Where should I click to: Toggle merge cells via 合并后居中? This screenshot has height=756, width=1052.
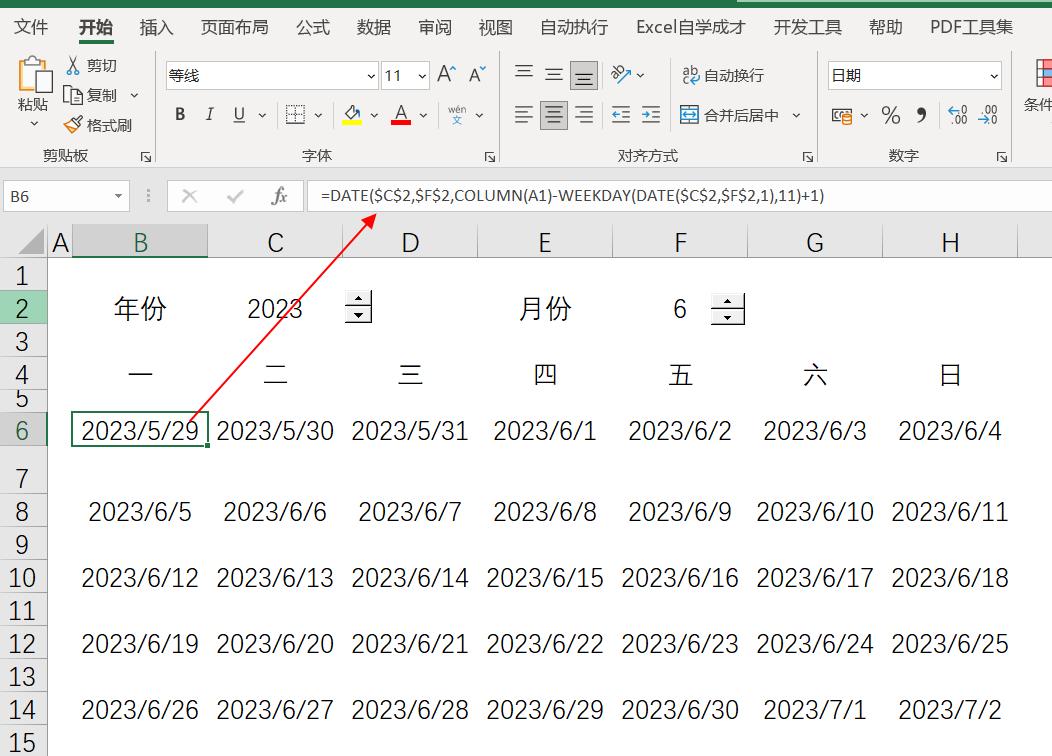click(733, 115)
